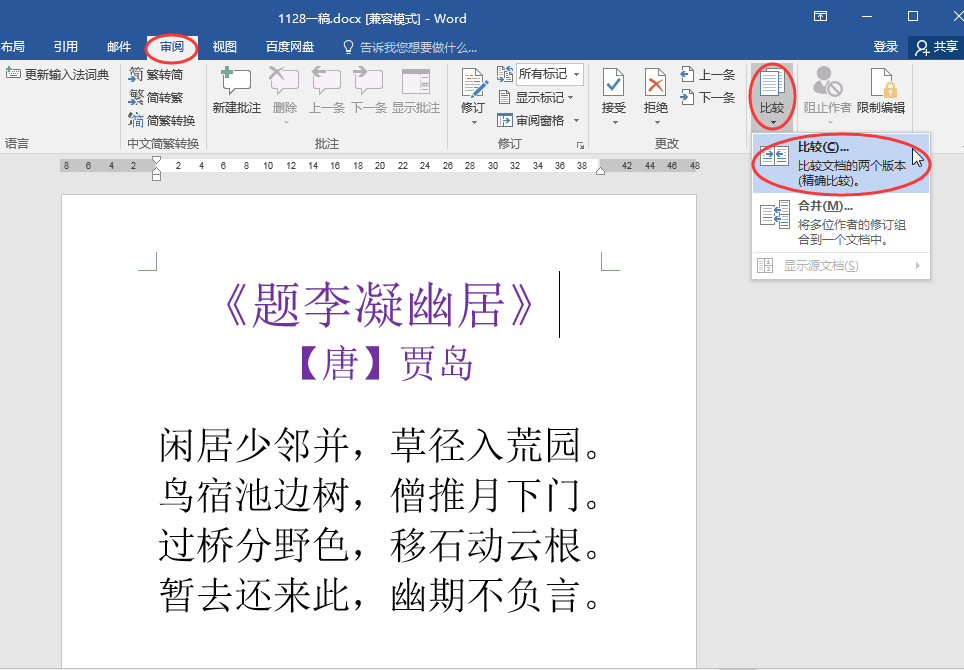This screenshot has height=670, width=964.
Task: Switch to the 邮件 Mailings tab
Action: [119, 47]
